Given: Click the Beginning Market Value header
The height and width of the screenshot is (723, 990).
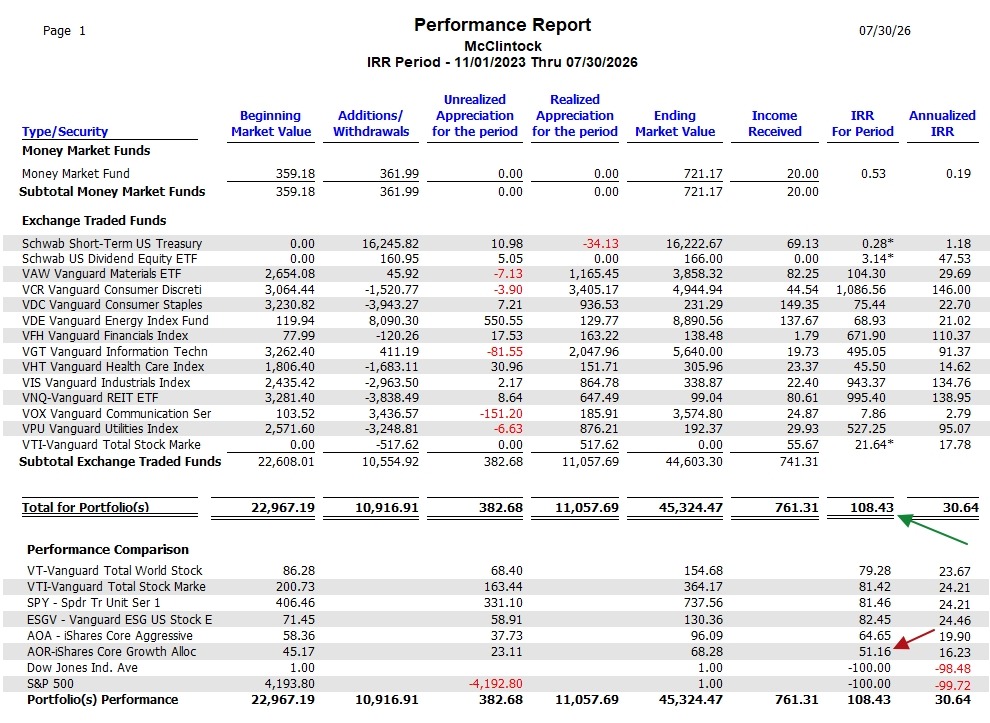Looking at the screenshot, I should pos(271,123).
